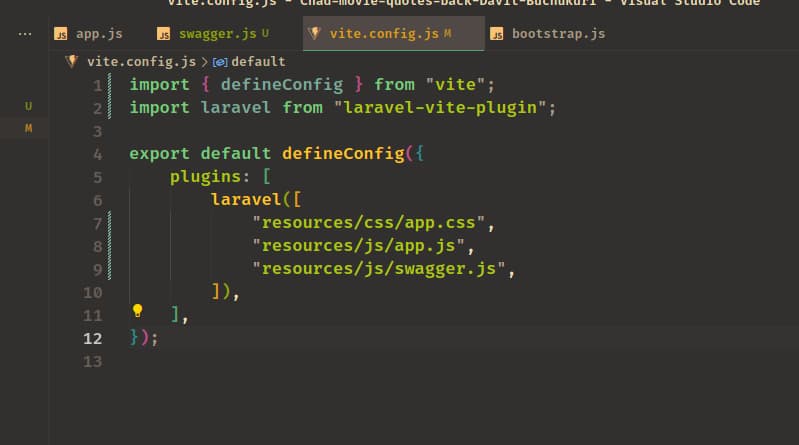The image size is (799, 445).
Task: Click the Vite icon in the breadcrumb
Action: (72, 62)
